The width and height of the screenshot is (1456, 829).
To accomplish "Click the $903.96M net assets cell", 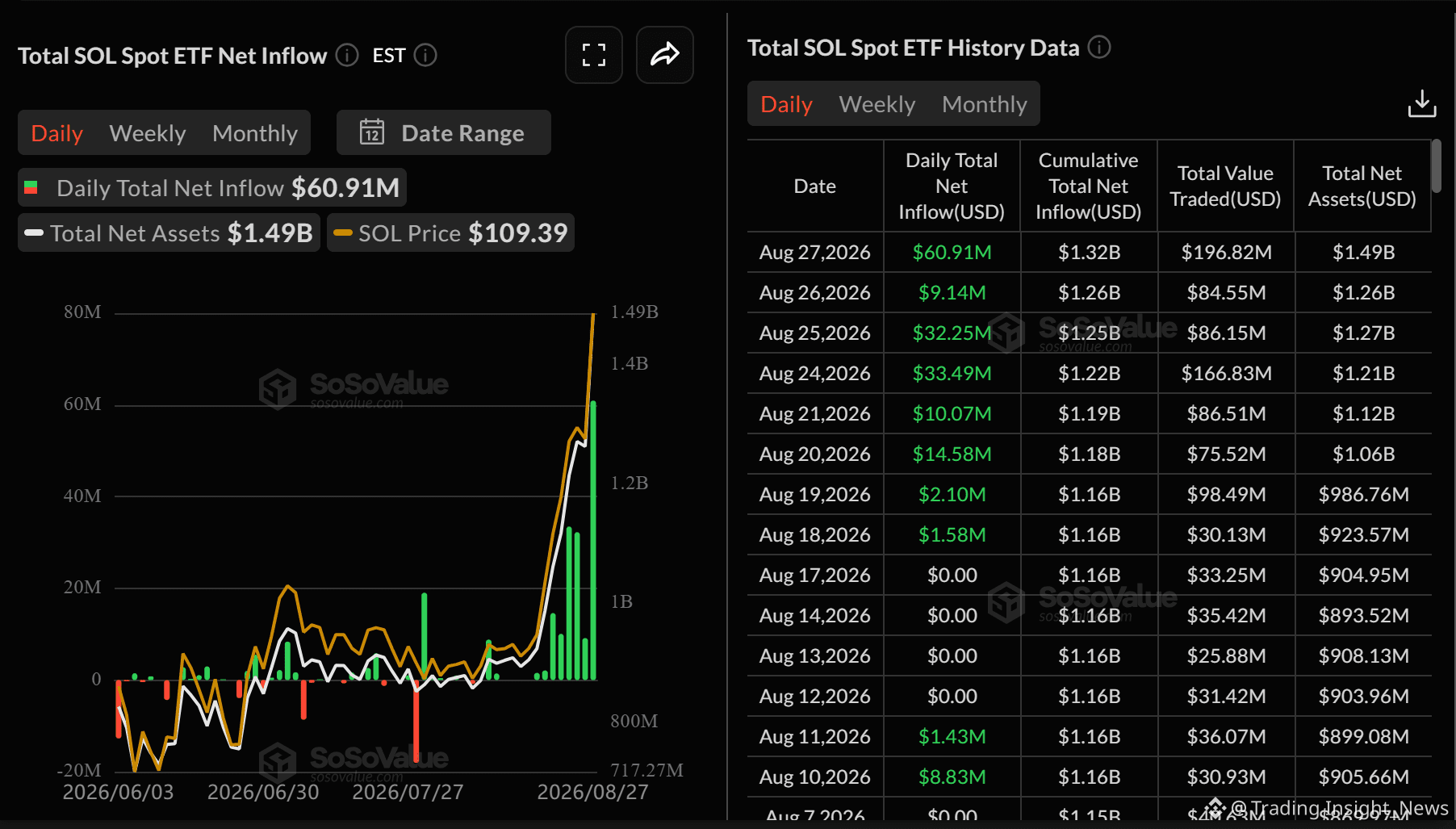I will 1364,697.
